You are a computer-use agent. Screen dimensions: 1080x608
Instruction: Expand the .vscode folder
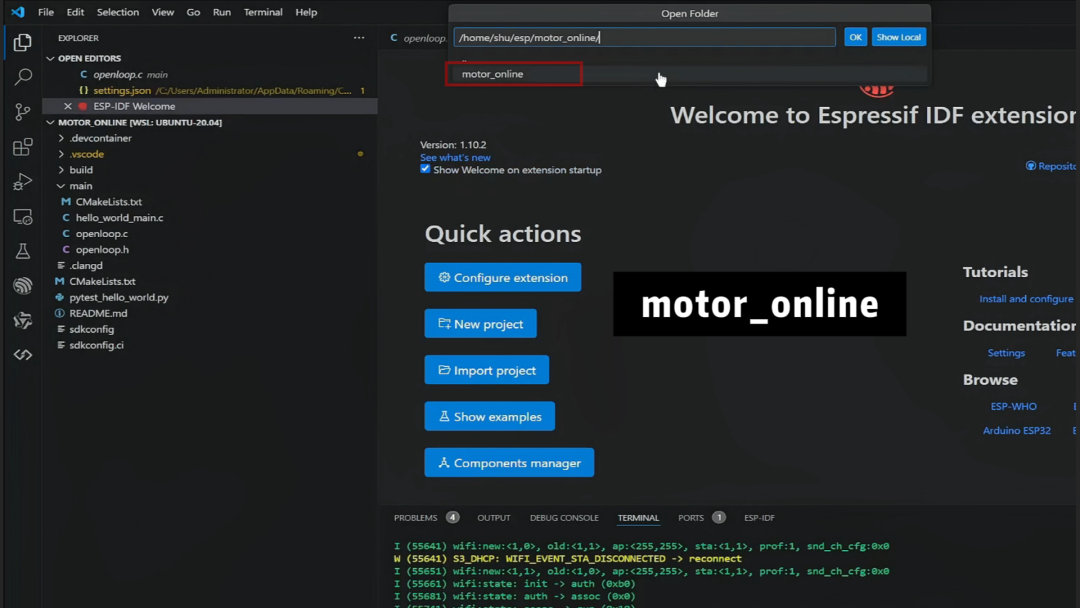[x=61, y=154]
